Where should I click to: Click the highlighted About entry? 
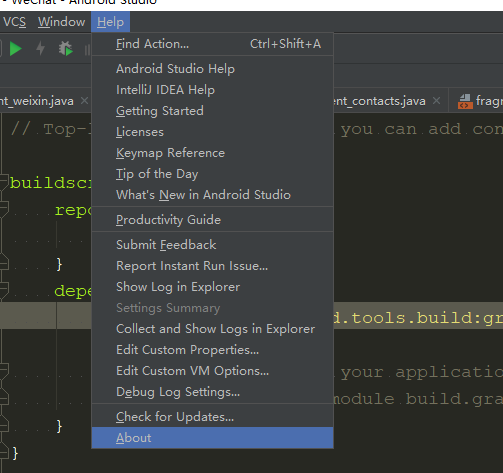pyautogui.click(x=213, y=438)
